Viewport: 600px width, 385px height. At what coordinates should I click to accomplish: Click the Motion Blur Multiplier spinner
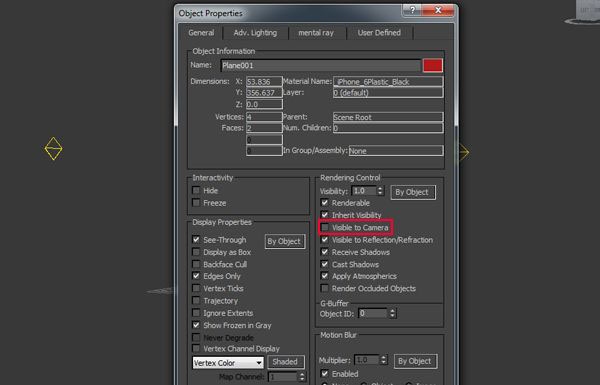[x=384, y=360]
